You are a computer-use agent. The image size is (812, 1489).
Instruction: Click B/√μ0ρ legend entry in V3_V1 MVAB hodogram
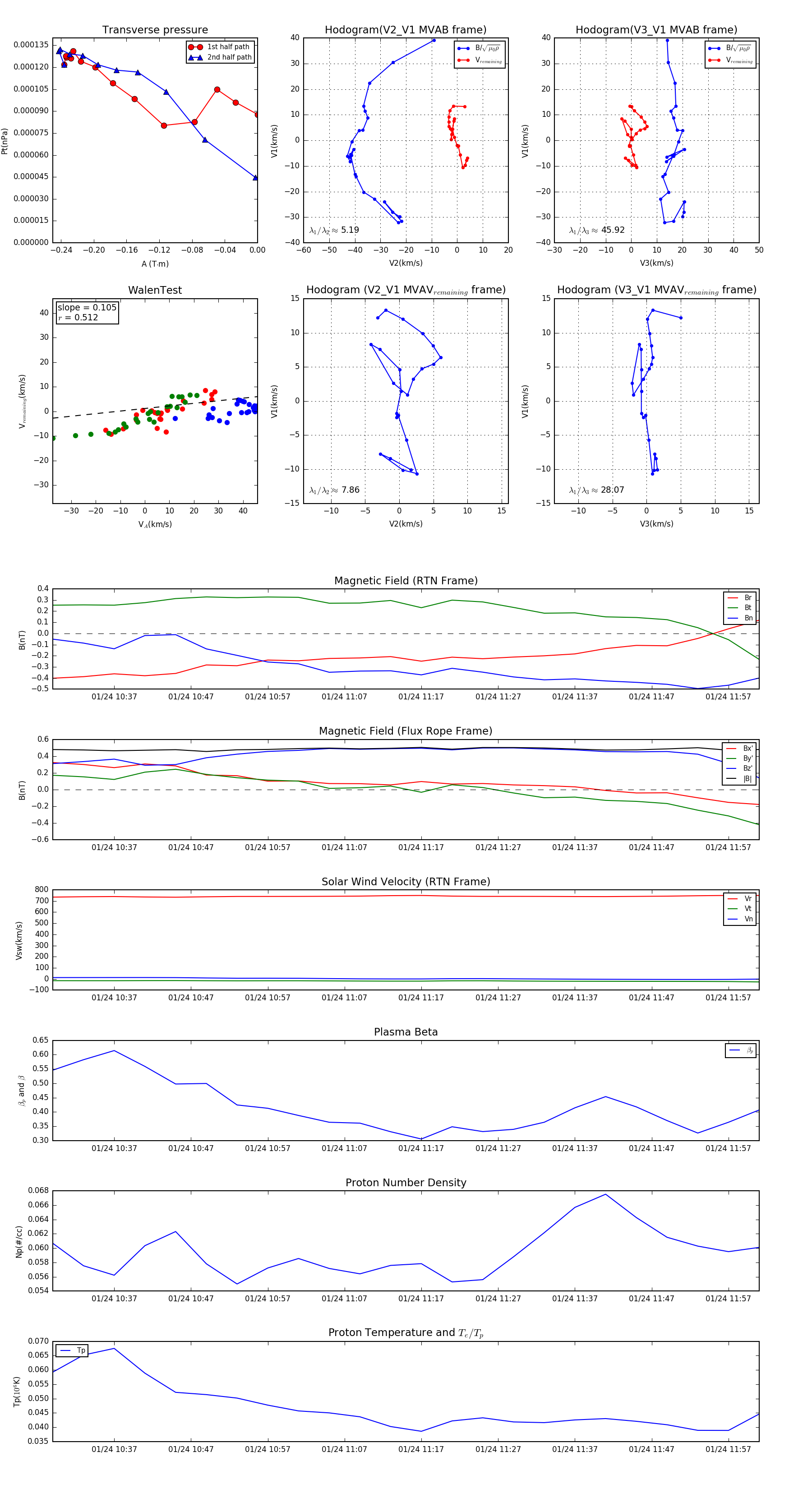point(730,48)
